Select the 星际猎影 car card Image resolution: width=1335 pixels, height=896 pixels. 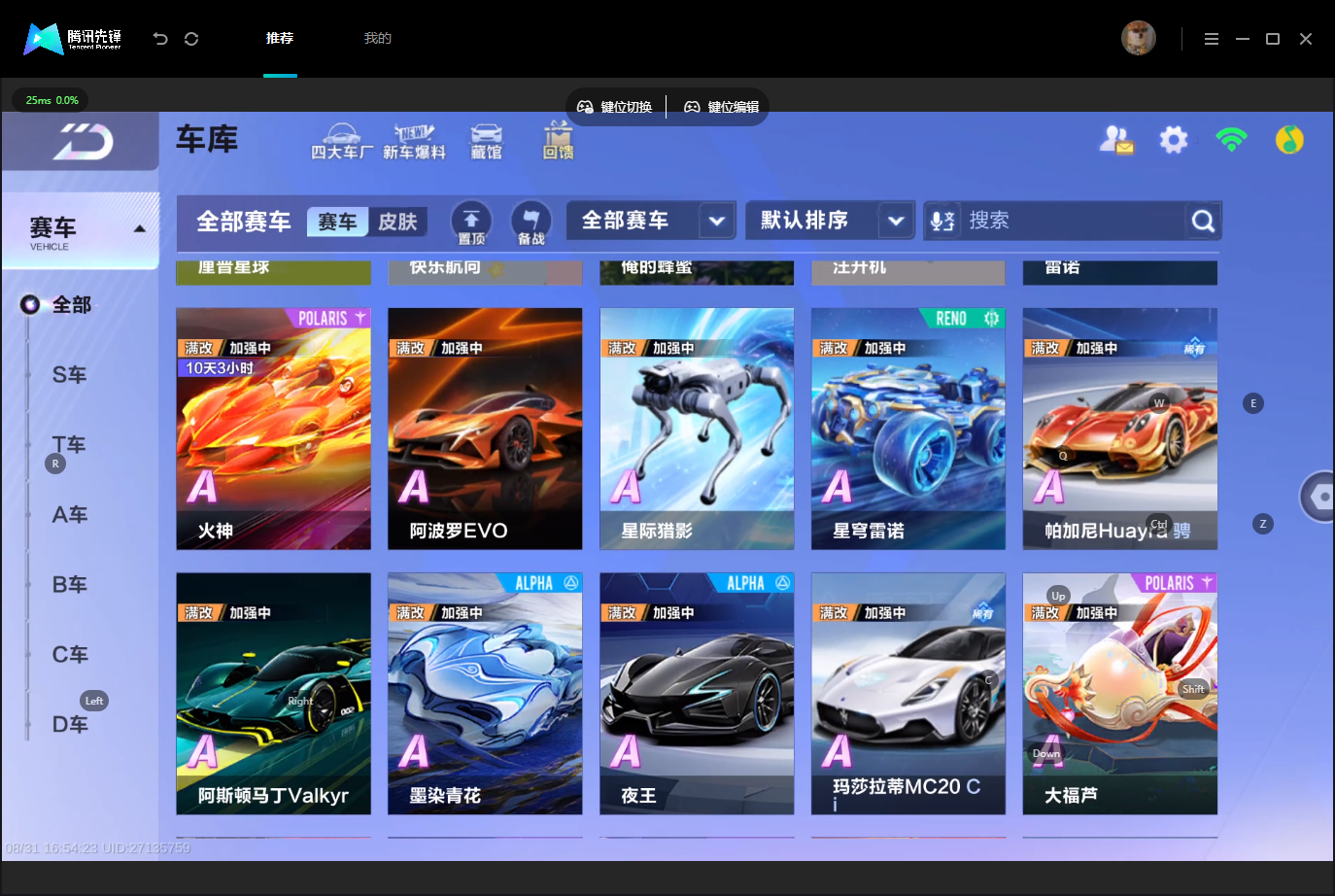pos(697,429)
